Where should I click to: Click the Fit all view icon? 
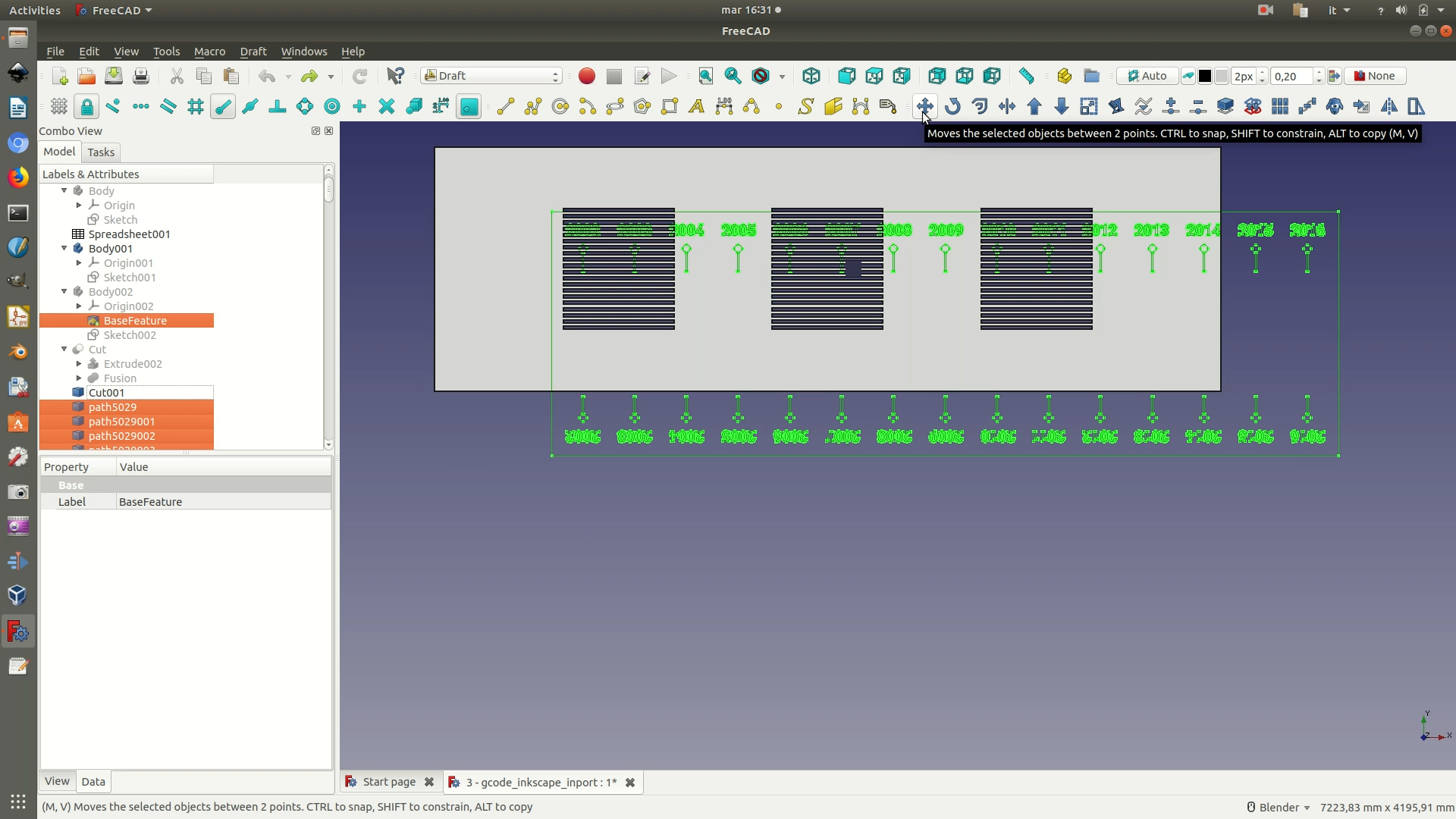[705, 76]
